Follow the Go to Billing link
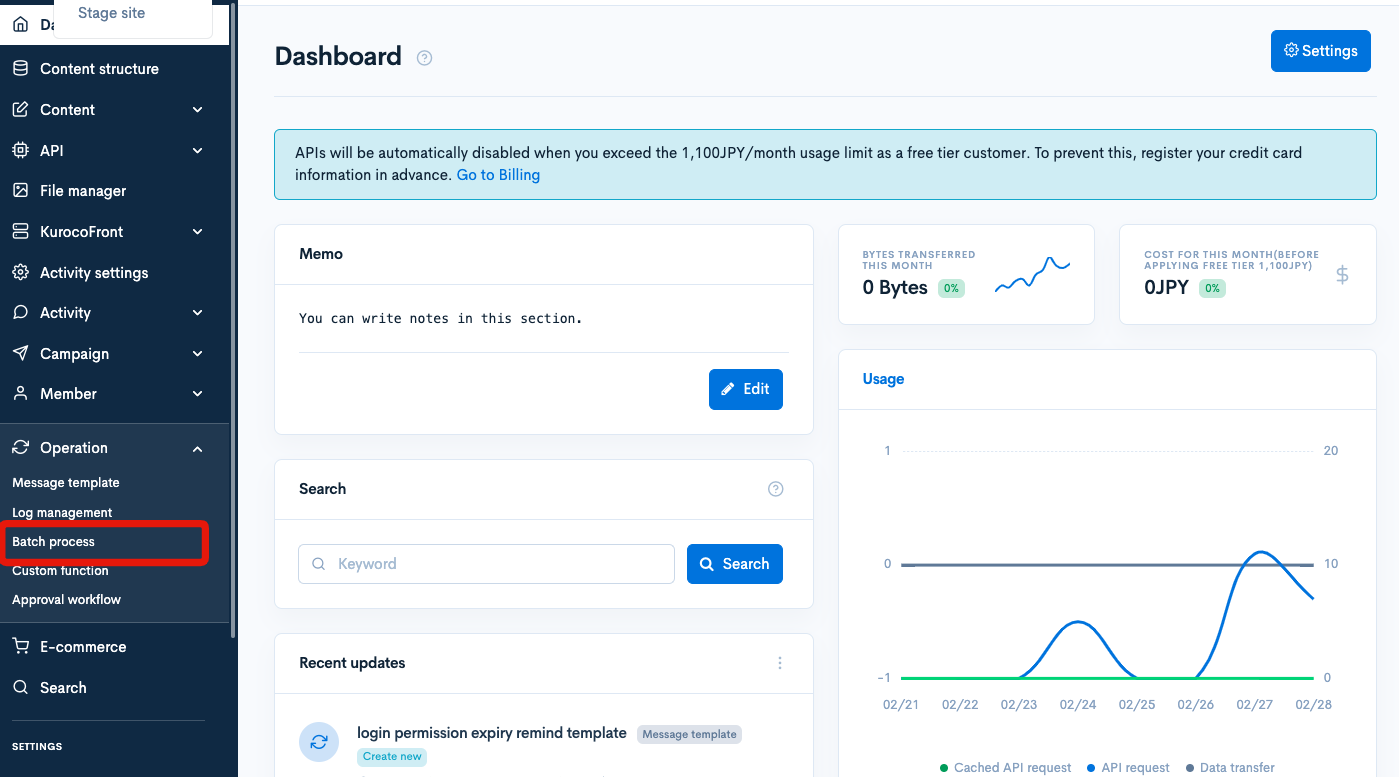This screenshot has width=1399, height=777. click(x=498, y=175)
